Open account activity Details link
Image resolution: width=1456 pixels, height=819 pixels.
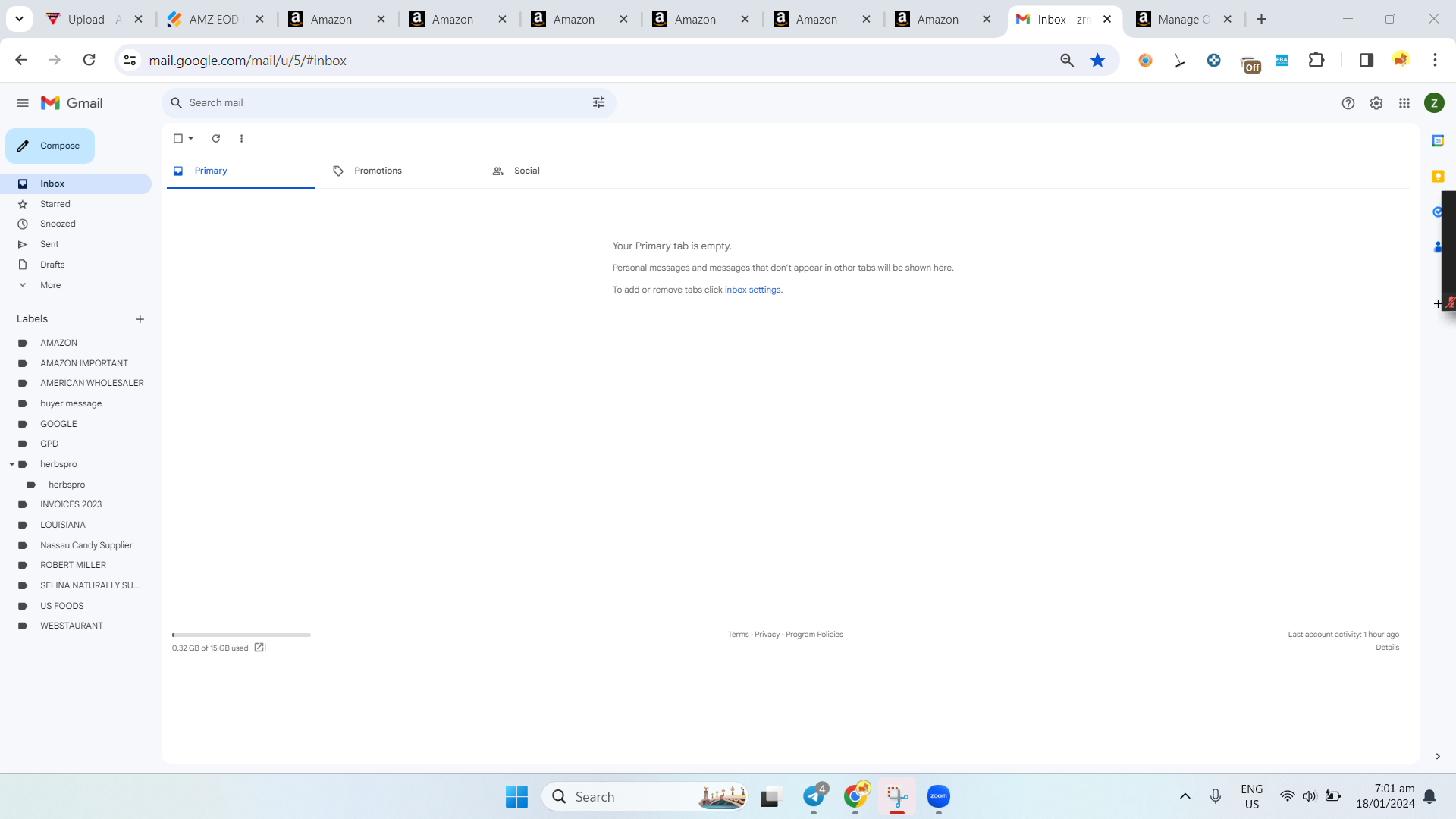[x=1387, y=648]
